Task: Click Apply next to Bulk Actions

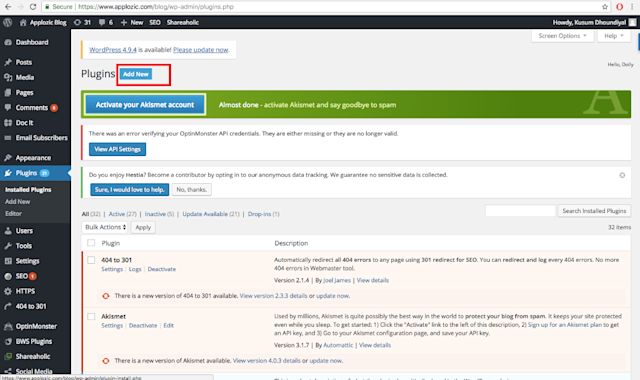Action: coord(143,227)
